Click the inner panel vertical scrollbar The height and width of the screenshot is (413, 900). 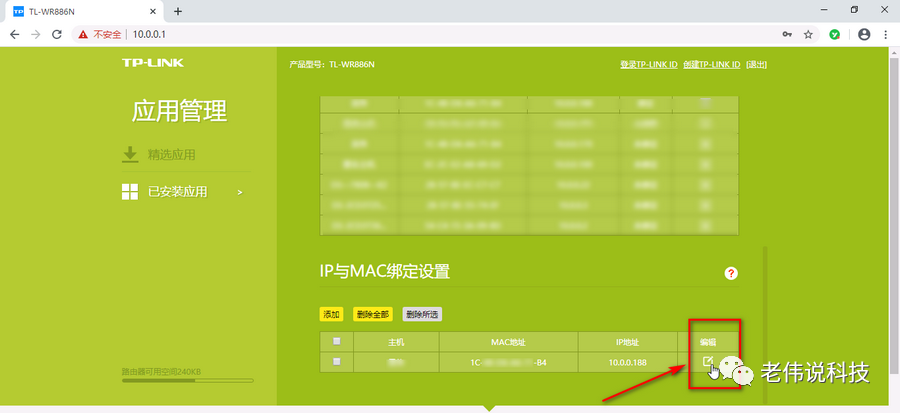[x=764, y=325]
